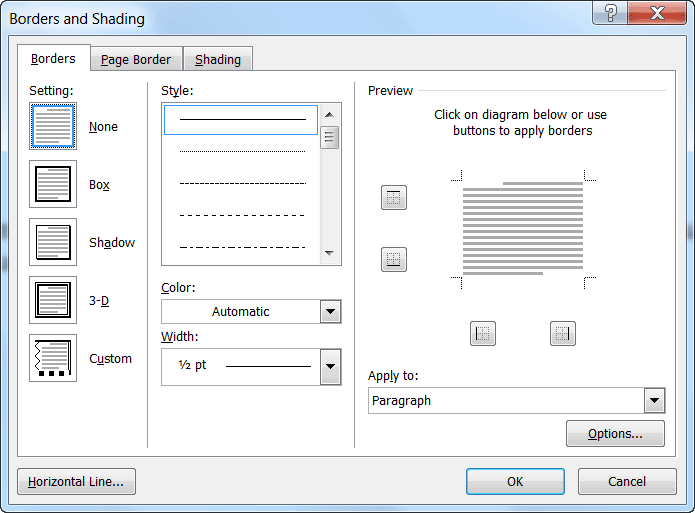The height and width of the screenshot is (513, 695).
Task: Select the 3-D border setting icon
Action: pyautogui.click(x=53, y=300)
